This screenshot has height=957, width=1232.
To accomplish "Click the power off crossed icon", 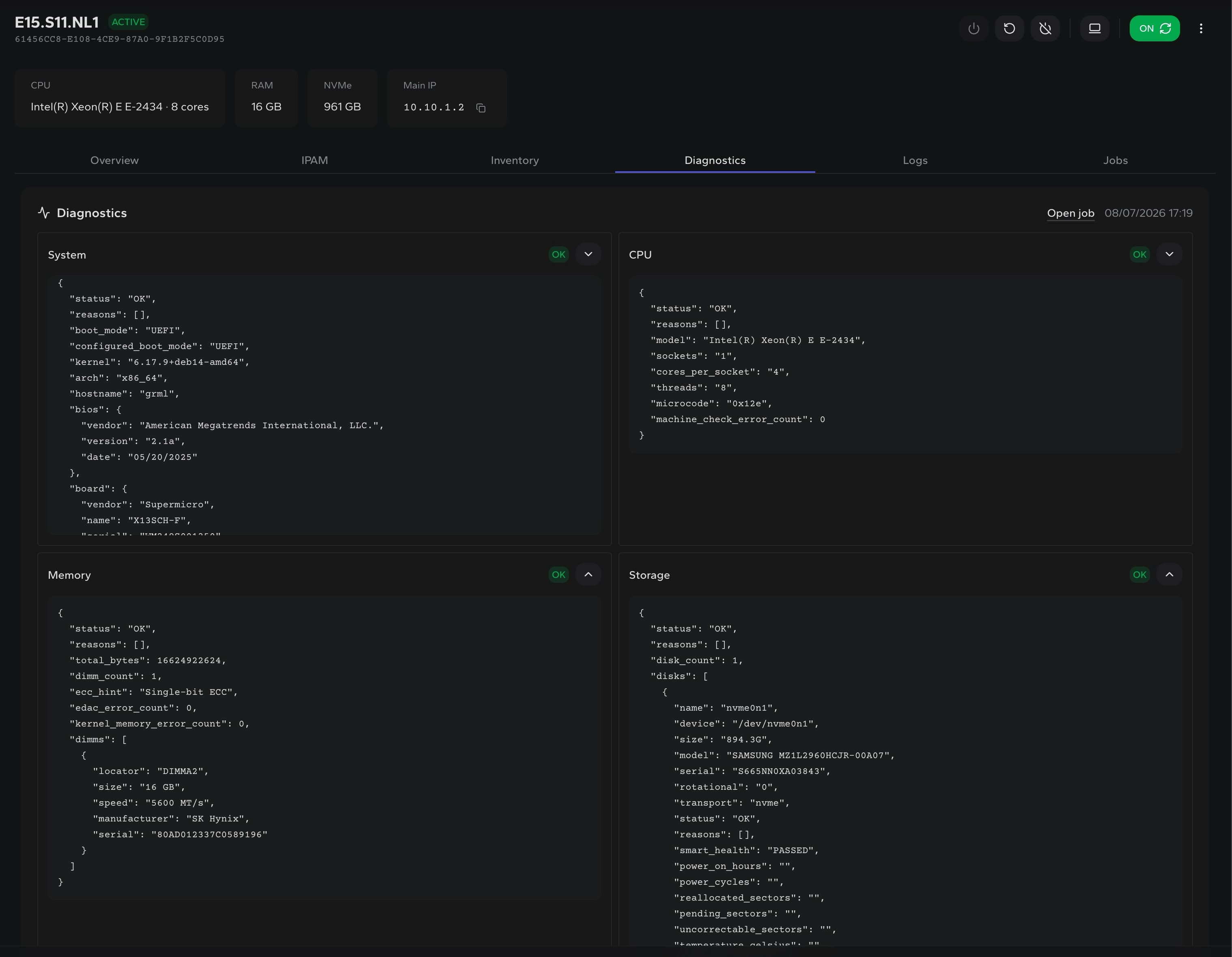I will coord(1045,28).
